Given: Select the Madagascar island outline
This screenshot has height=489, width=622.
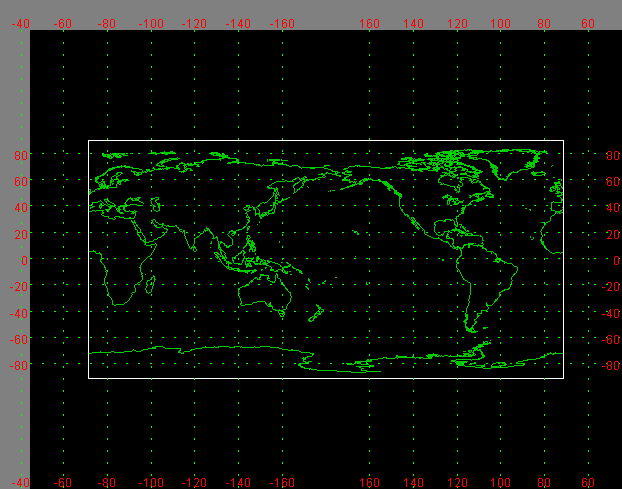Looking at the screenshot, I should point(150,283).
